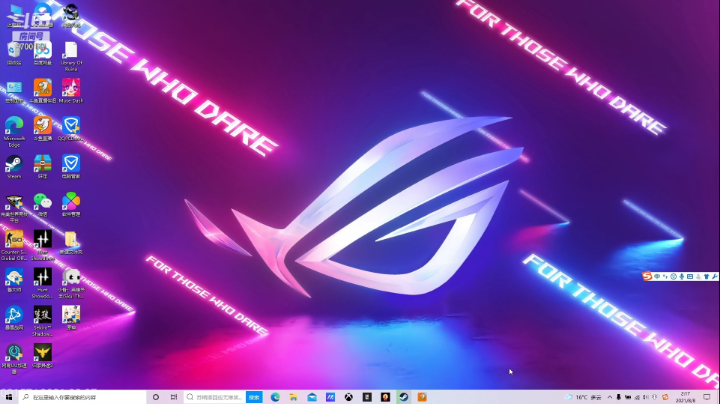Focus the Windows taskbar search box
This screenshot has height=404, width=720.
[x=83, y=397]
